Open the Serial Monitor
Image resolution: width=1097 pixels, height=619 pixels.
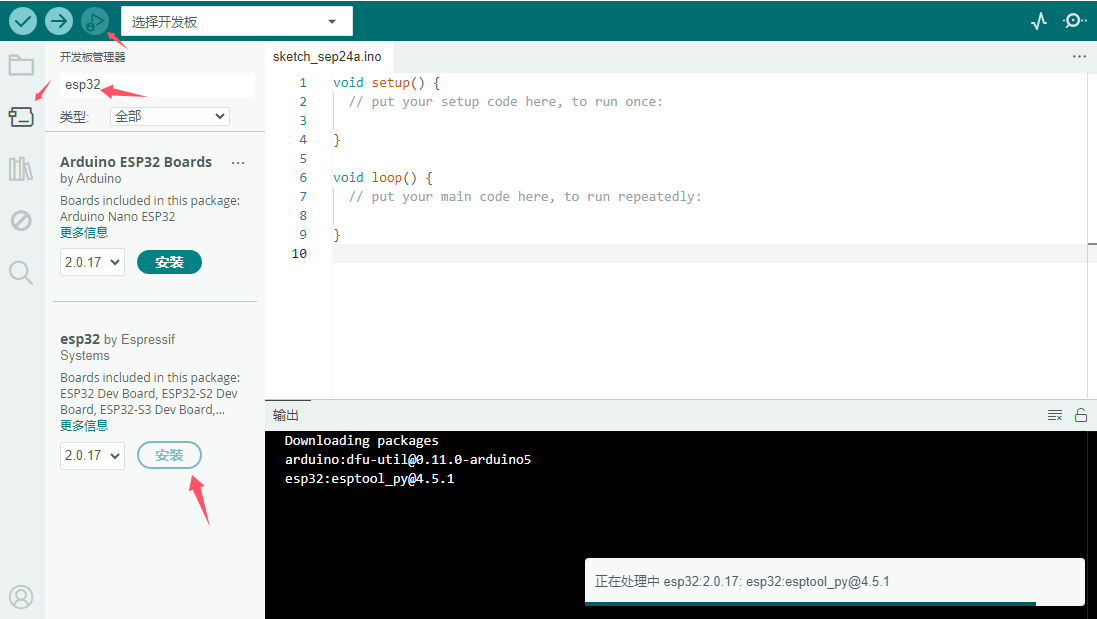click(x=1074, y=20)
